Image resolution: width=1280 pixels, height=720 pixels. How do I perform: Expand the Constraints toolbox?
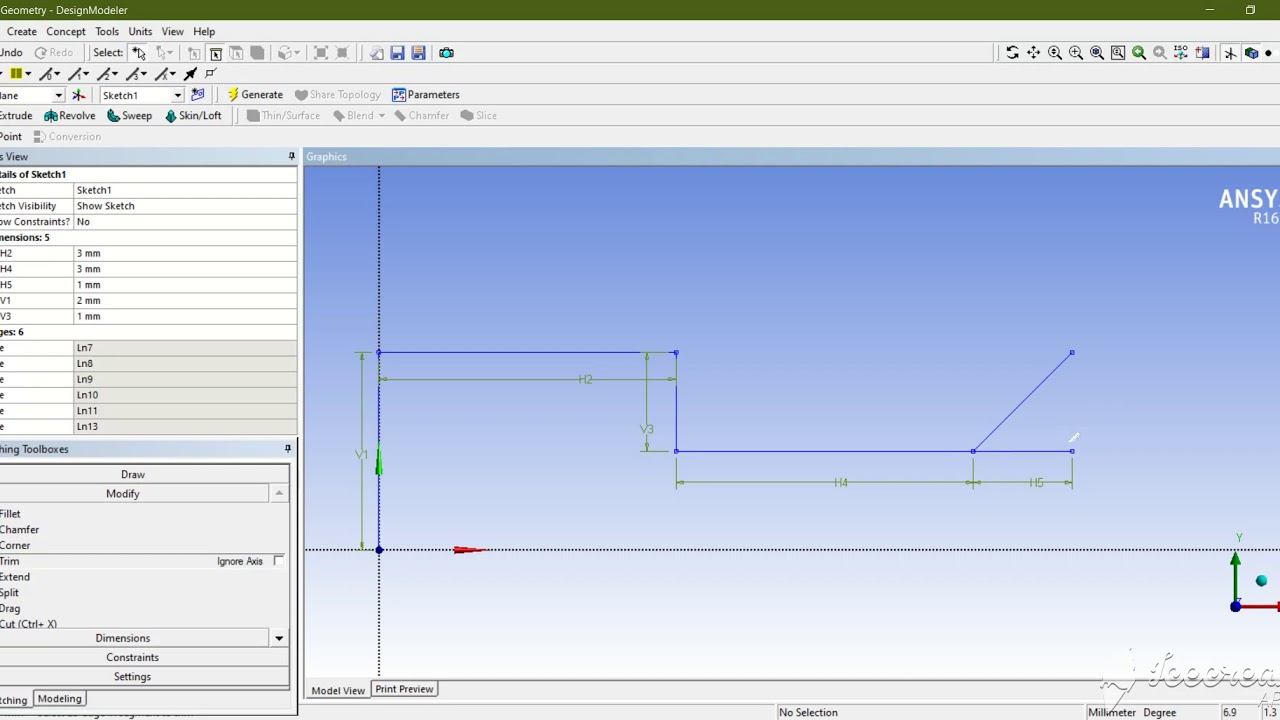tap(132, 657)
